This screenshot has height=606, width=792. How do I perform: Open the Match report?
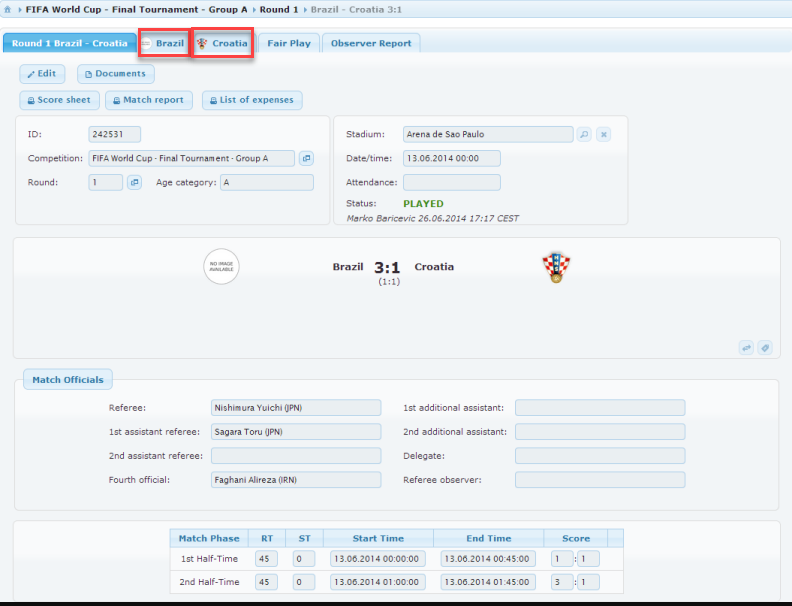pyautogui.click(x=148, y=100)
